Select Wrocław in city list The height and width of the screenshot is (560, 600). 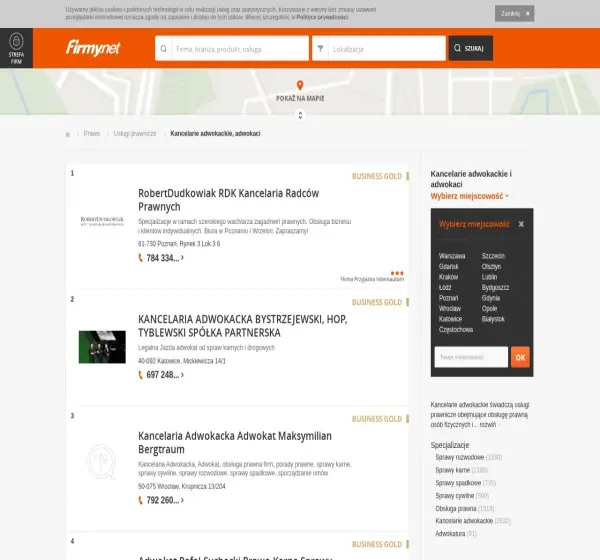(450, 309)
